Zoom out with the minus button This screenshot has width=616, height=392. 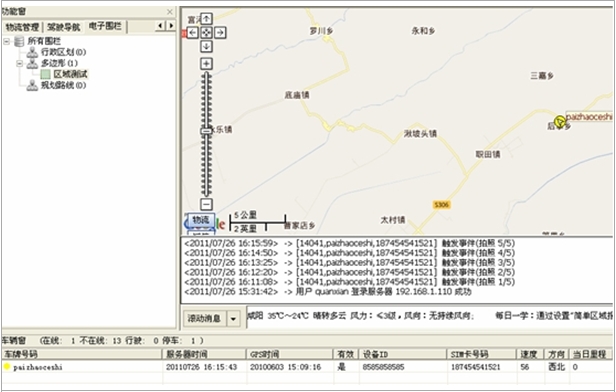coord(206,204)
